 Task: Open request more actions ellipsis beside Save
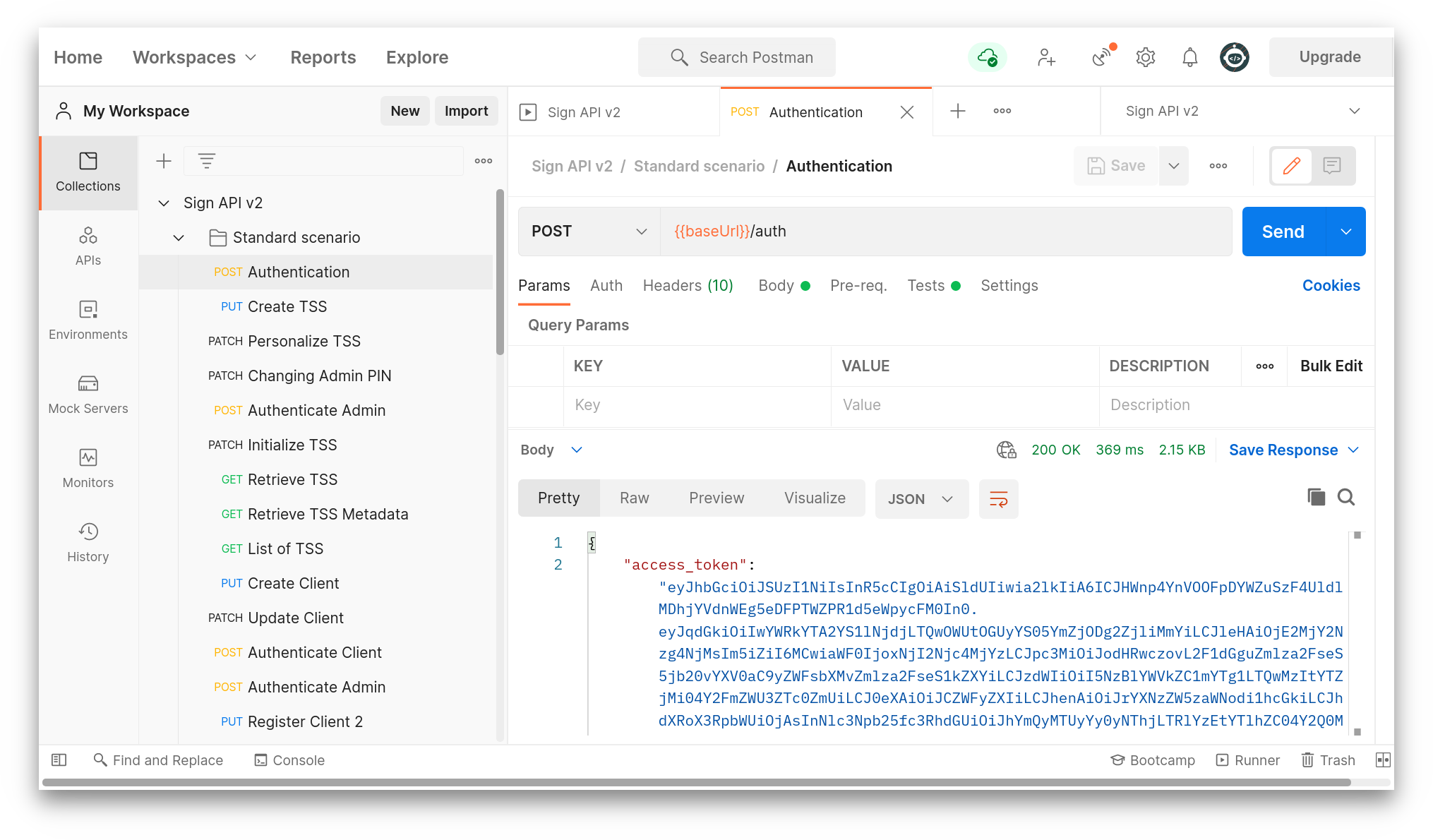1218,166
